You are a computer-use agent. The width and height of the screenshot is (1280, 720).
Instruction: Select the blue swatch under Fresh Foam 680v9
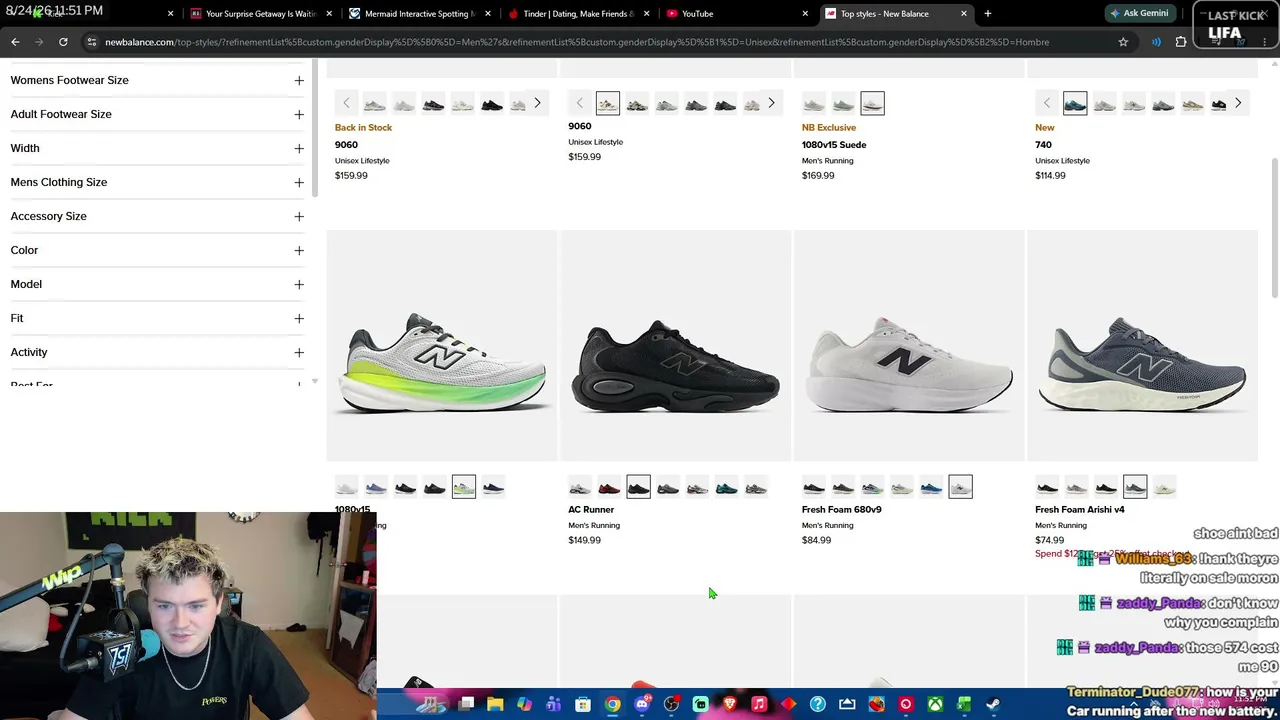(931, 487)
